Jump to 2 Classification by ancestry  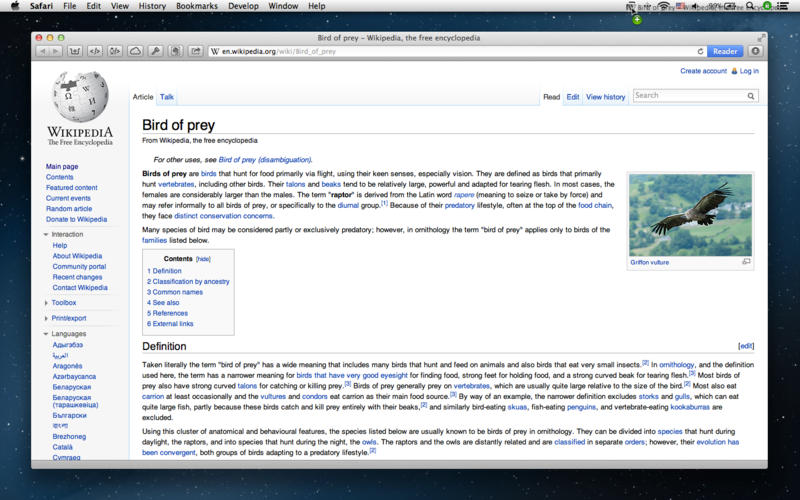188,282
